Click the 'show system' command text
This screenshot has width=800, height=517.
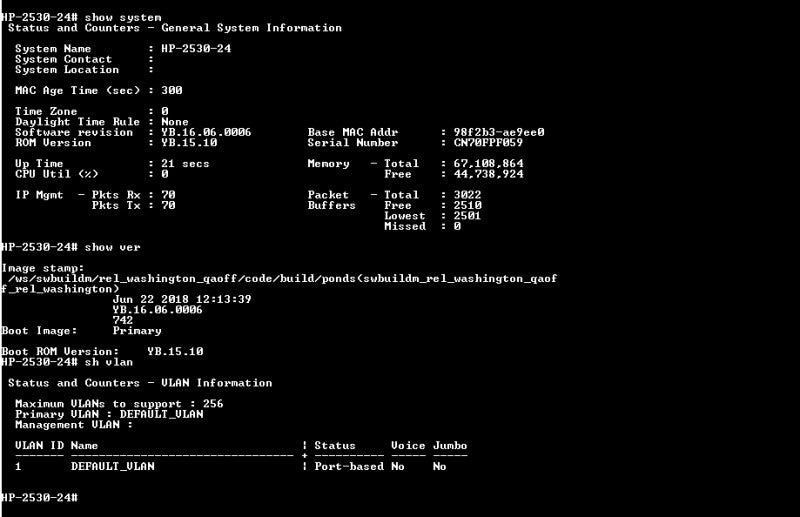pyautogui.click(x=122, y=17)
